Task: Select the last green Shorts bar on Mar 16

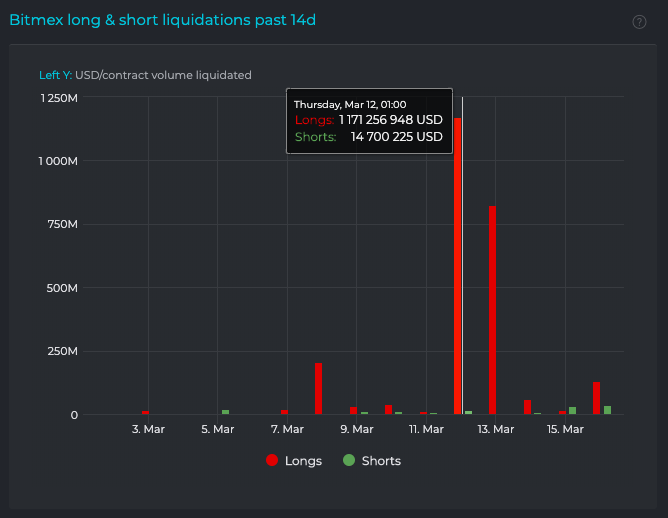Action: (608, 410)
